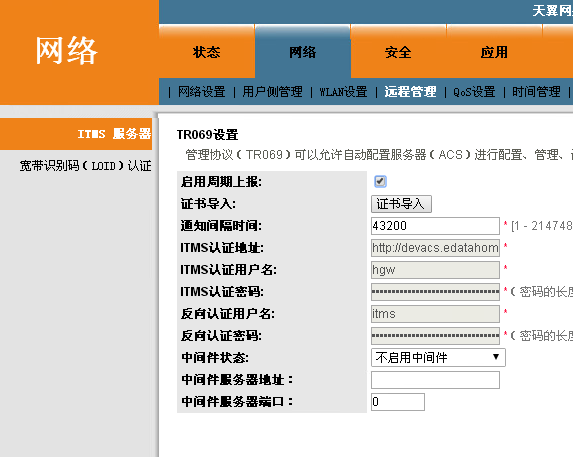Select the 用户侧管理 submenu
This screenshot has width=573, height=457.
(272, 92)
